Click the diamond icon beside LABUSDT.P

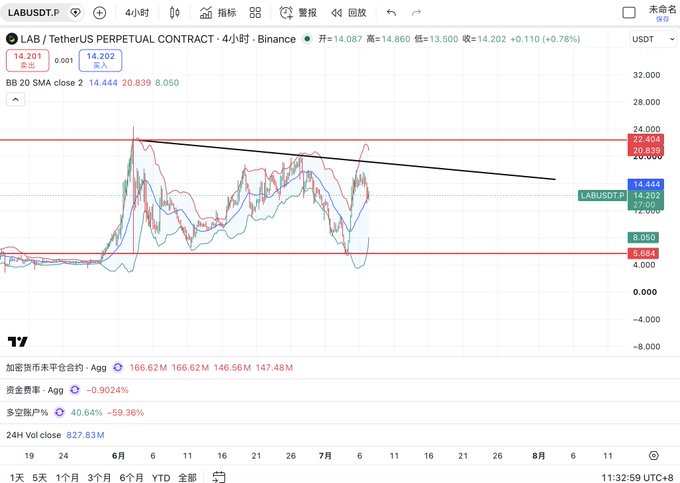click(75, 13)
